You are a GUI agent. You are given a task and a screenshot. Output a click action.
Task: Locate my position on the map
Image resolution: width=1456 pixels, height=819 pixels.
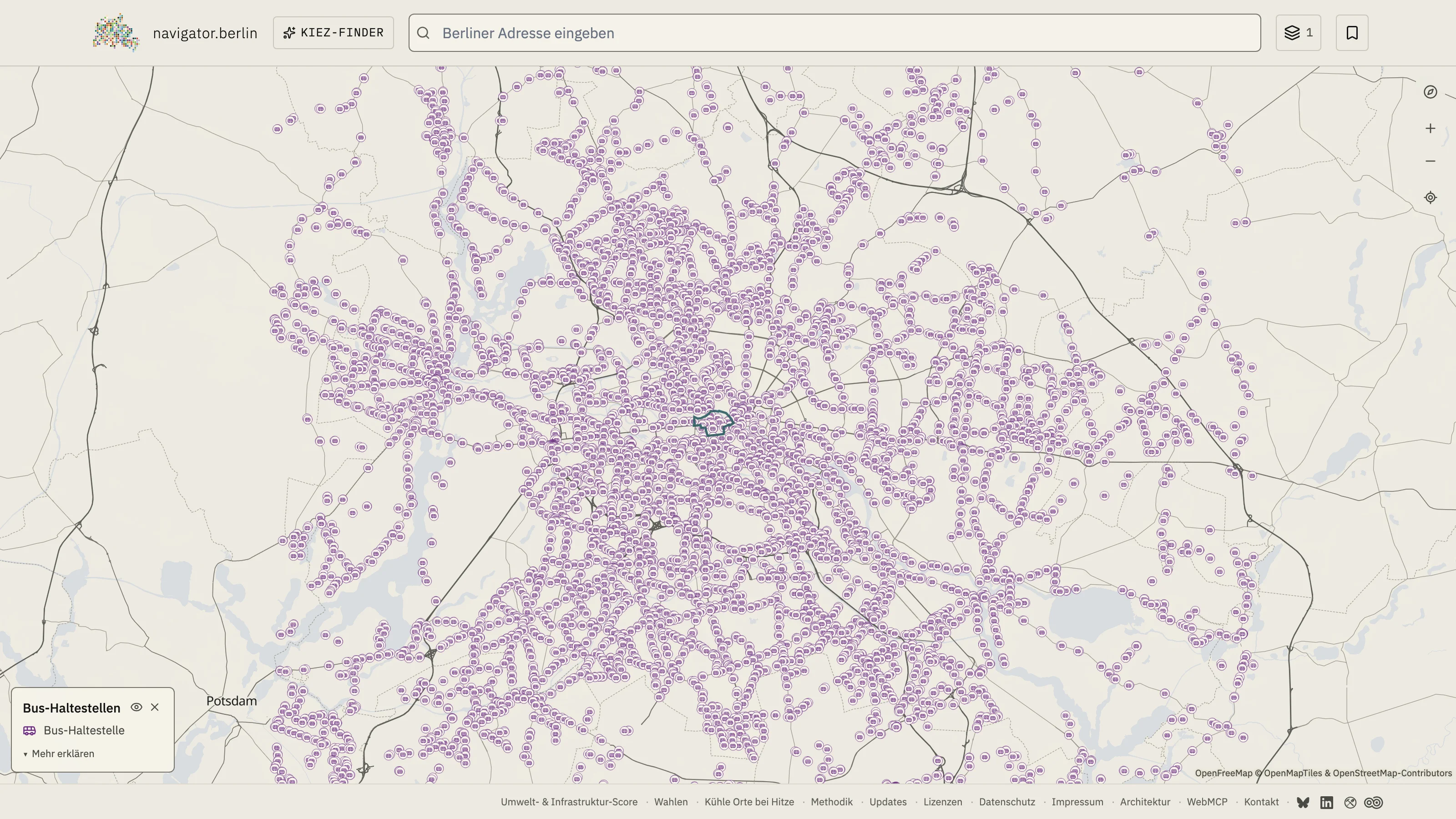1430,198
